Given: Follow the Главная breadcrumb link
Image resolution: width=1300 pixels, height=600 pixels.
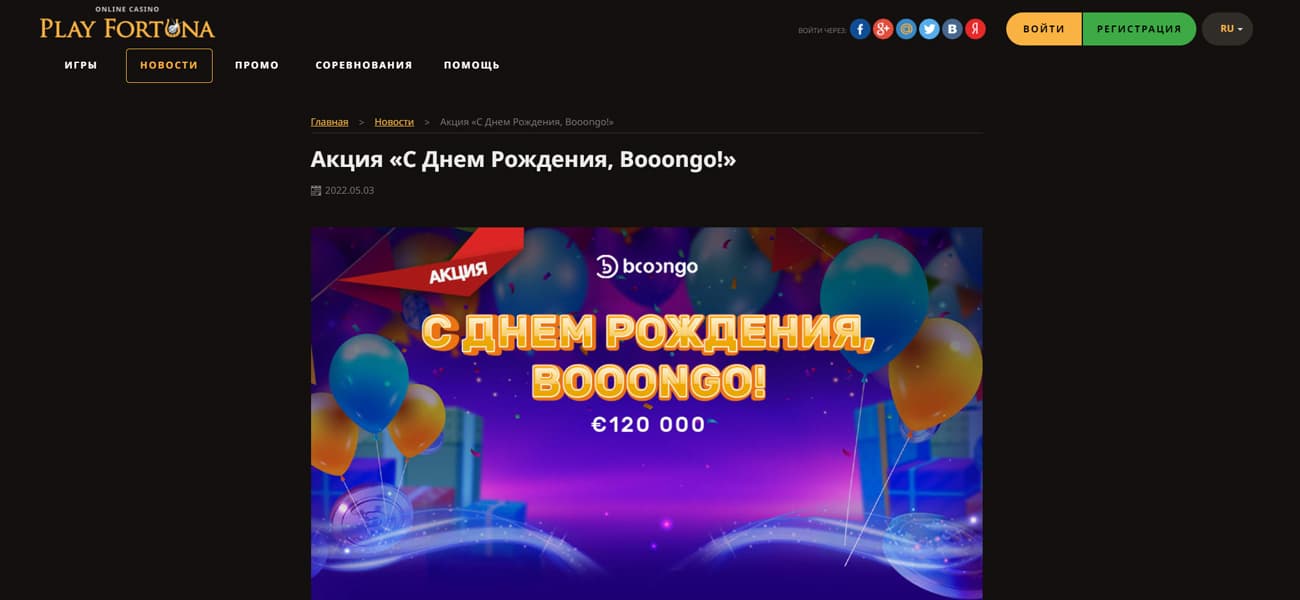Looking at the screenshot, I should click(x=329, y=122).
